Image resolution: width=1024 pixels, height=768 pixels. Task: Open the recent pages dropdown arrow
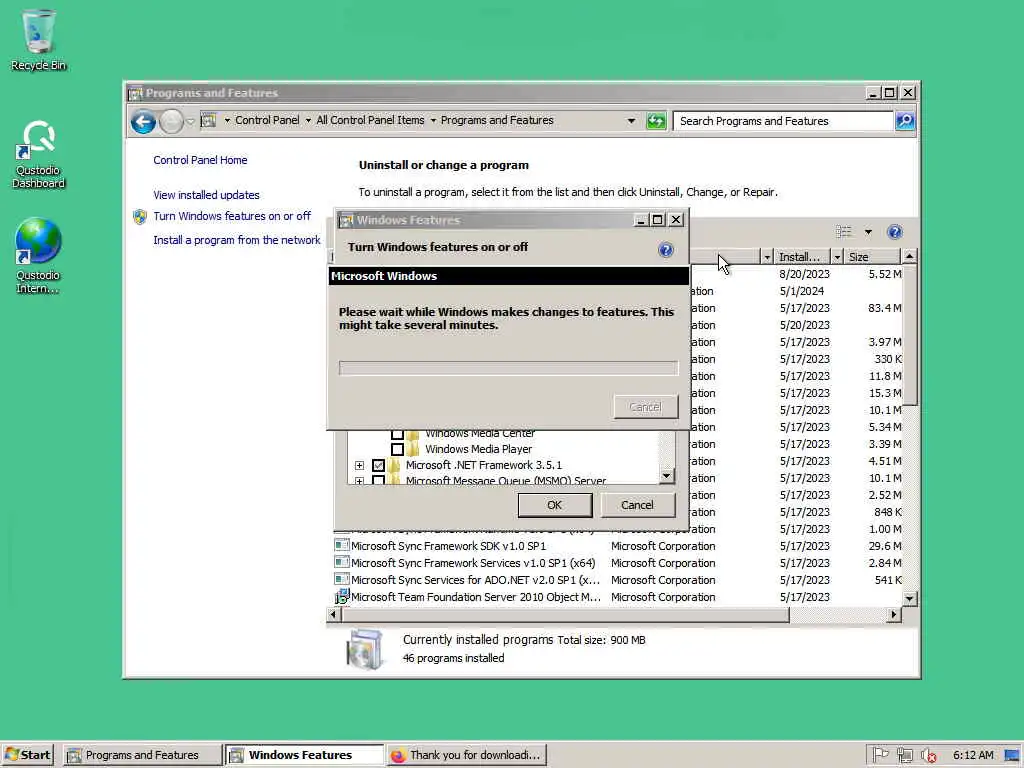tap(190, 121)
